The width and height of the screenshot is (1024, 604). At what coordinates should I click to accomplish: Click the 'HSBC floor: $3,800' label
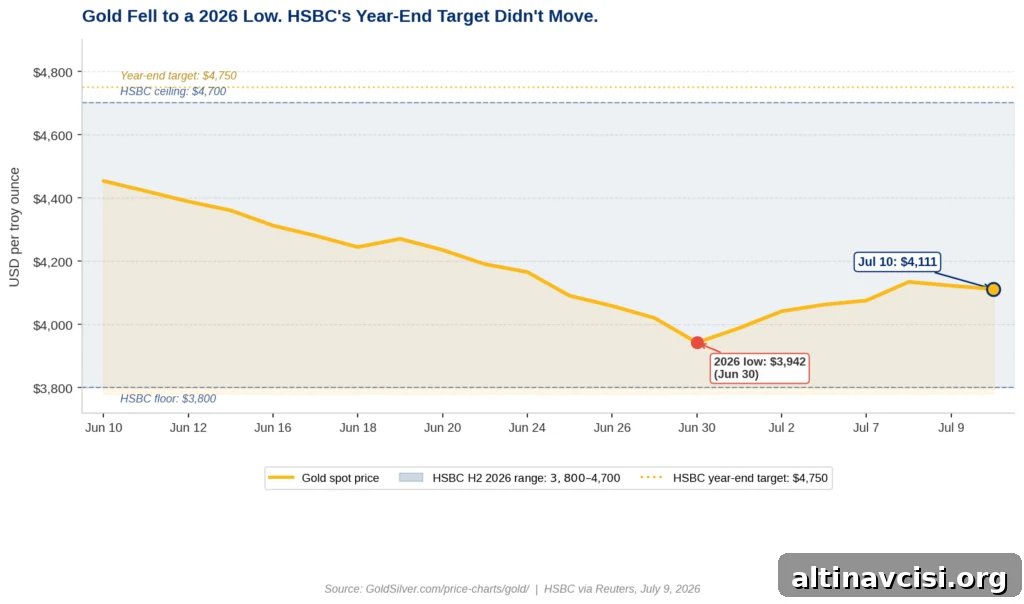point(168,398)
